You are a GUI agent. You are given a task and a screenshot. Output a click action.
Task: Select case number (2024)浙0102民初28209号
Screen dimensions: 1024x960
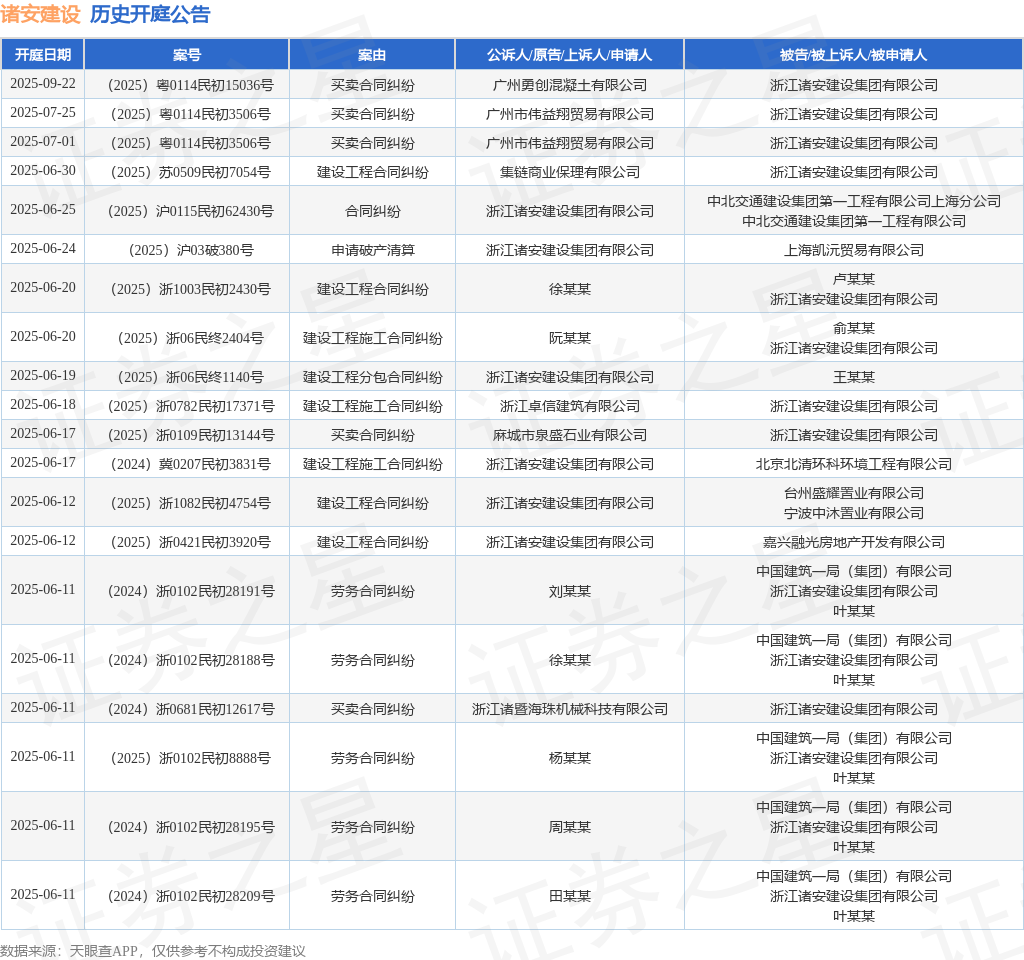(191, 897)
